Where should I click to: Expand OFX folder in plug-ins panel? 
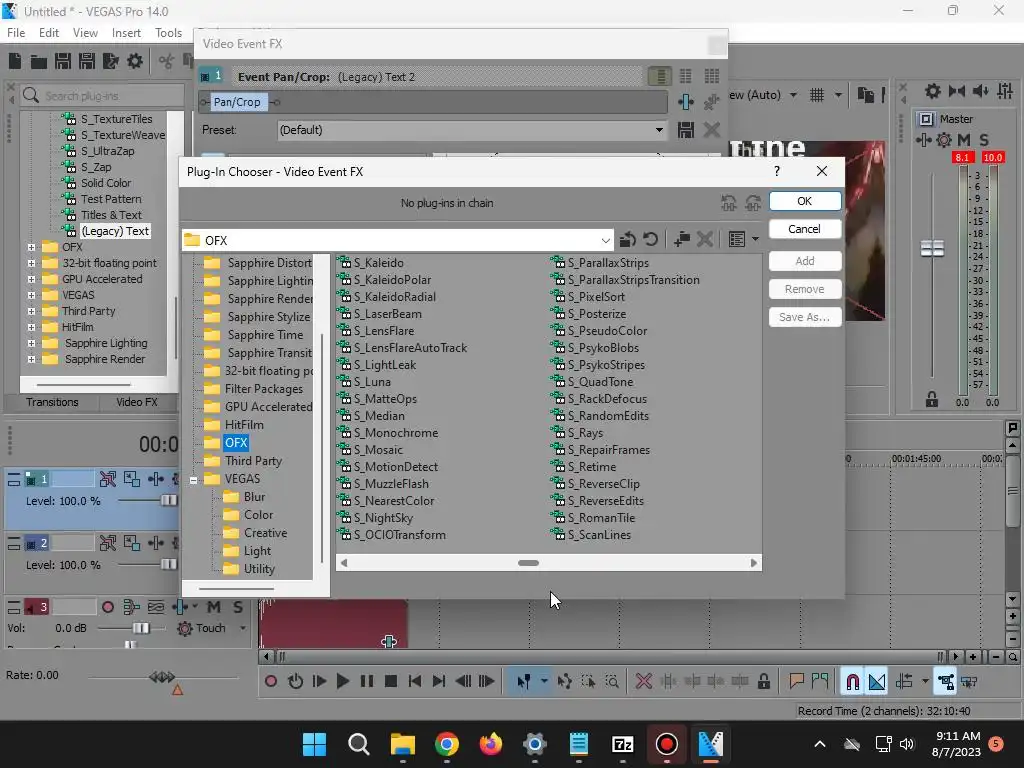click(31, 247)
